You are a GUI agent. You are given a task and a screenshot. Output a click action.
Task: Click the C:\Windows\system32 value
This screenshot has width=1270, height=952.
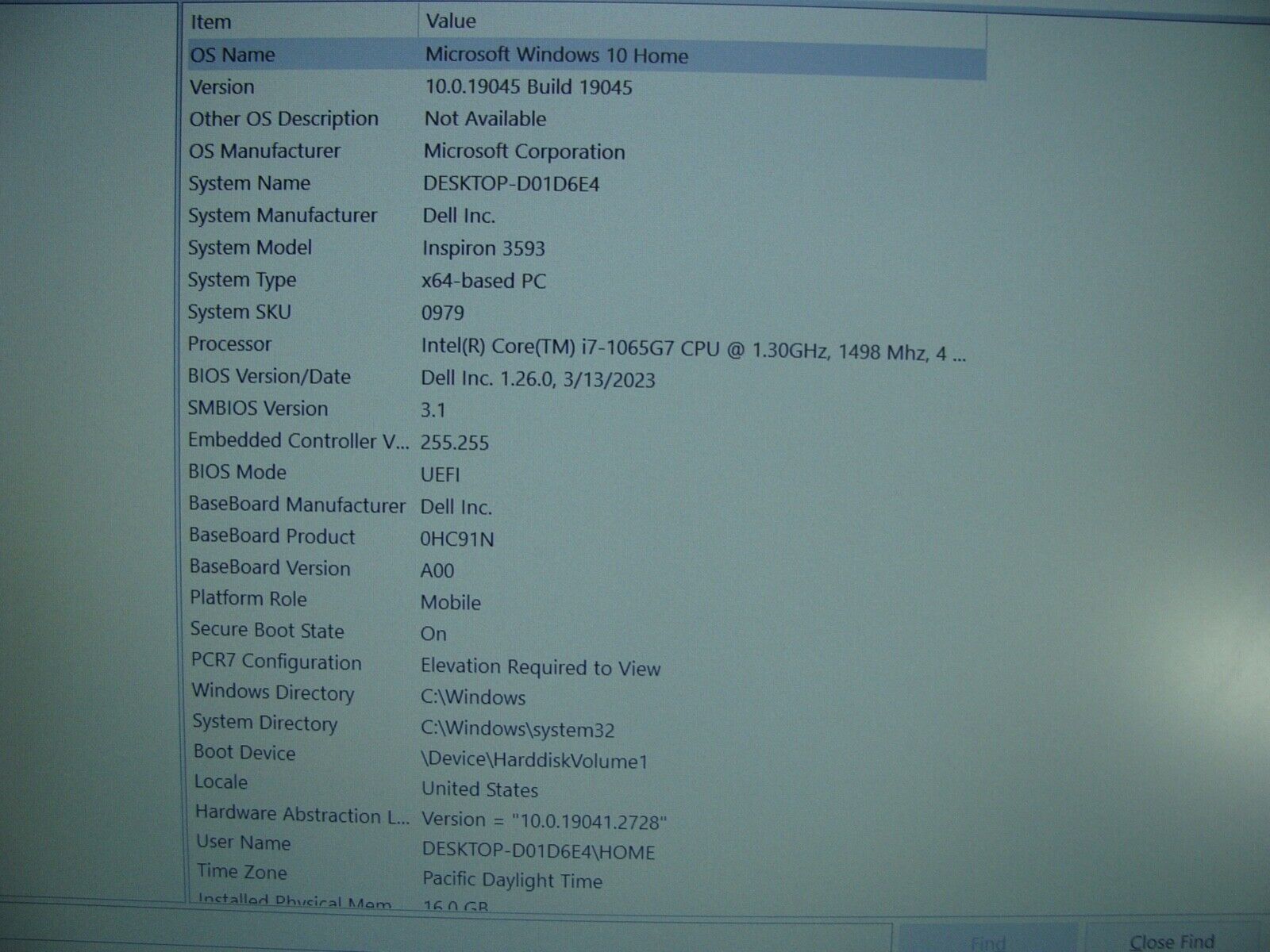pos(518,729)
